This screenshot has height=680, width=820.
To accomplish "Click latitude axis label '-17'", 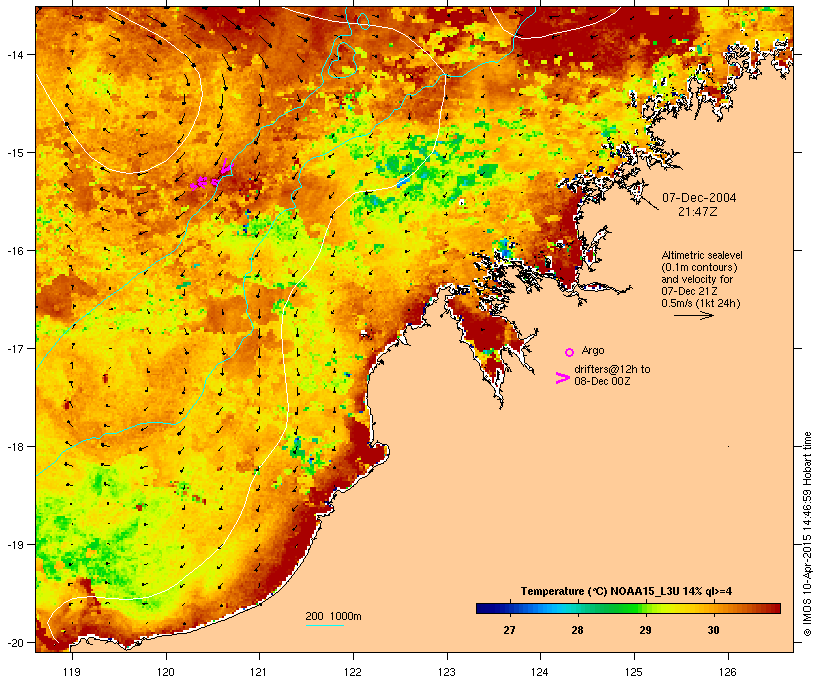I will click(x=14, y=348).
